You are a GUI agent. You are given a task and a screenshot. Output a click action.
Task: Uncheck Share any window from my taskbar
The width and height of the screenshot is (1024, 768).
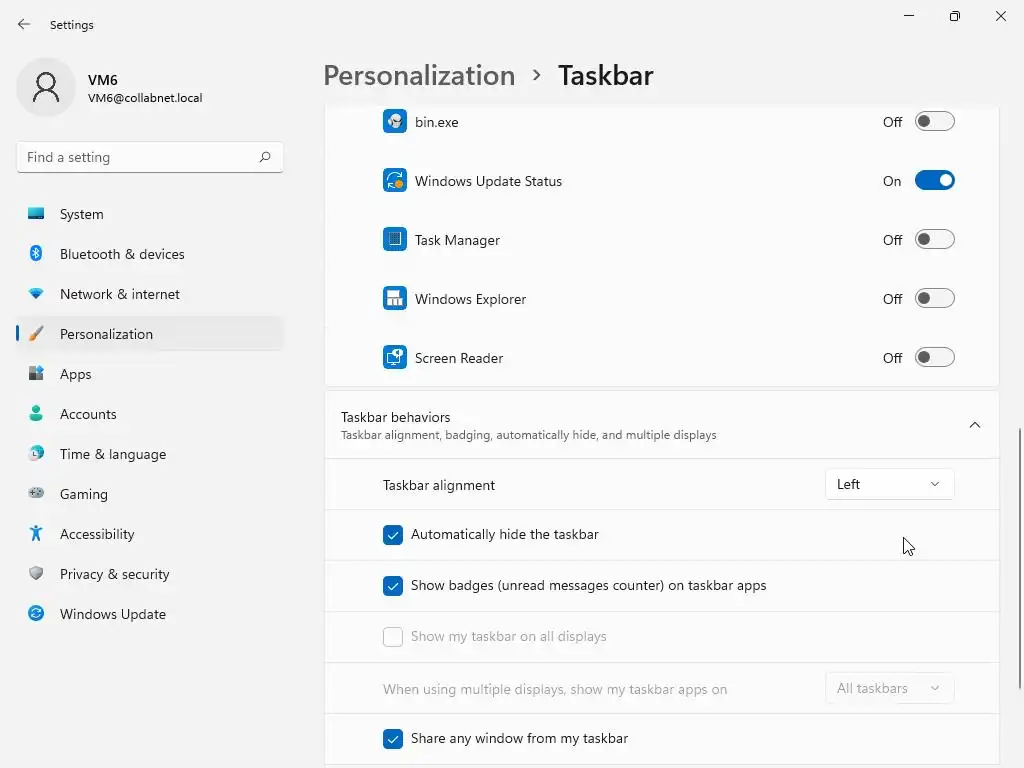[392, 739]
